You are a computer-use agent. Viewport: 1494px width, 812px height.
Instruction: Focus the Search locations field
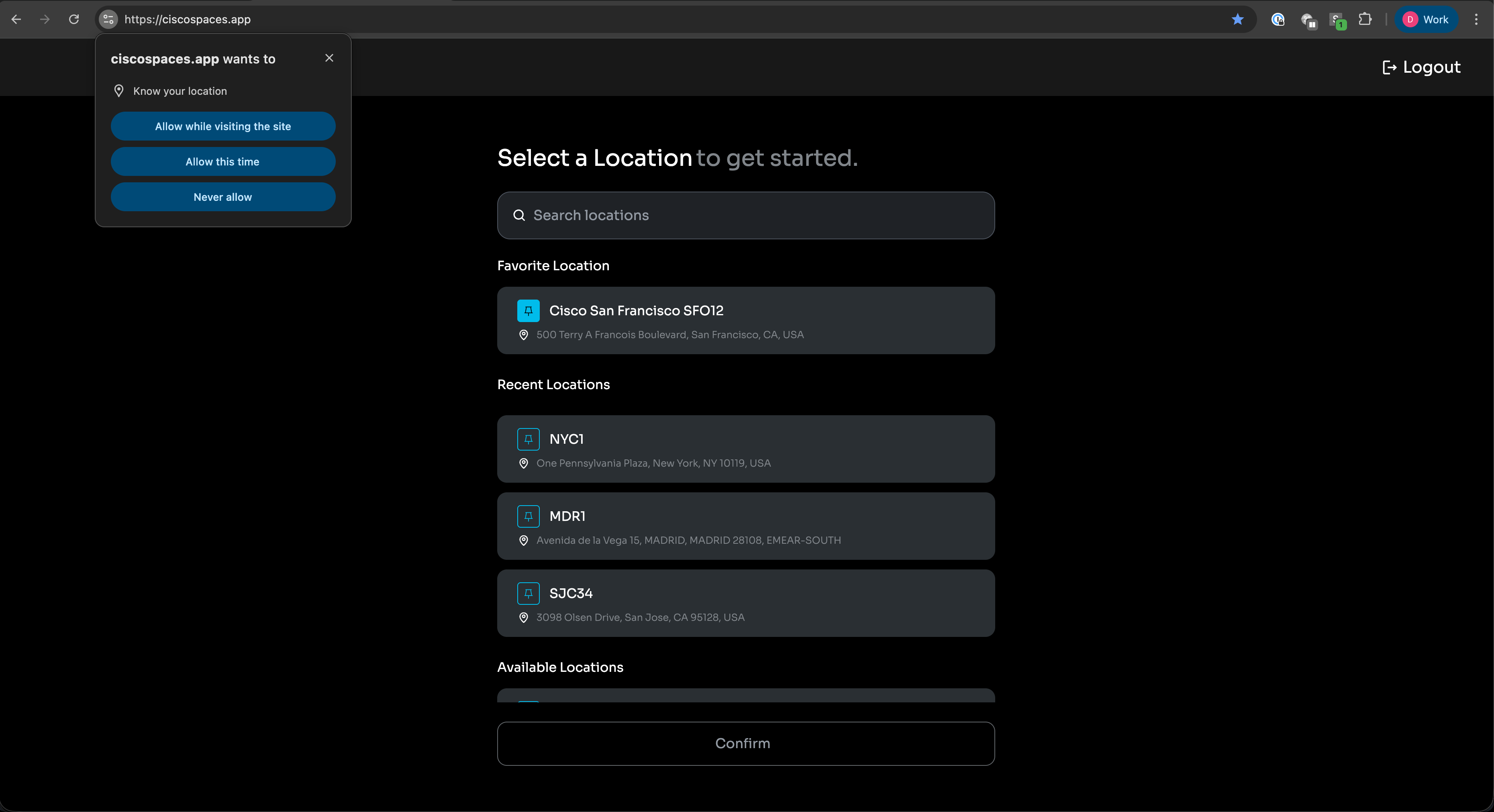tap(746, 215)
